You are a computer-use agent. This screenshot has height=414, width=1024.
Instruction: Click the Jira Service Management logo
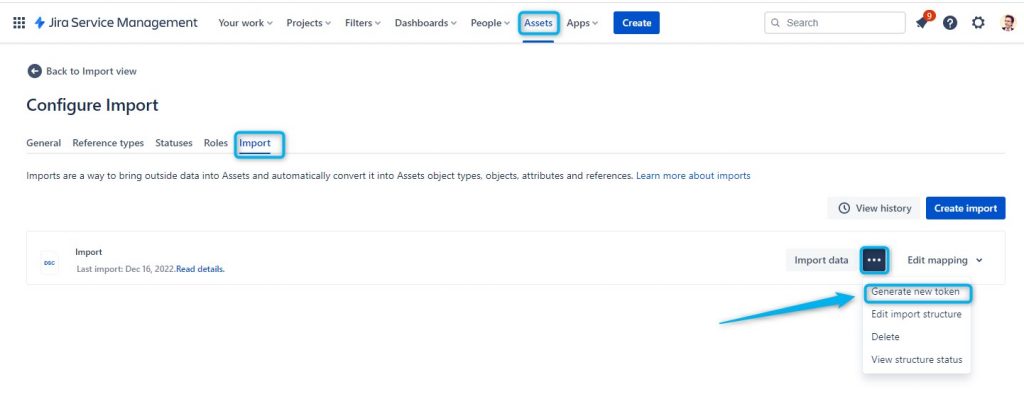[x=116, y=23]
